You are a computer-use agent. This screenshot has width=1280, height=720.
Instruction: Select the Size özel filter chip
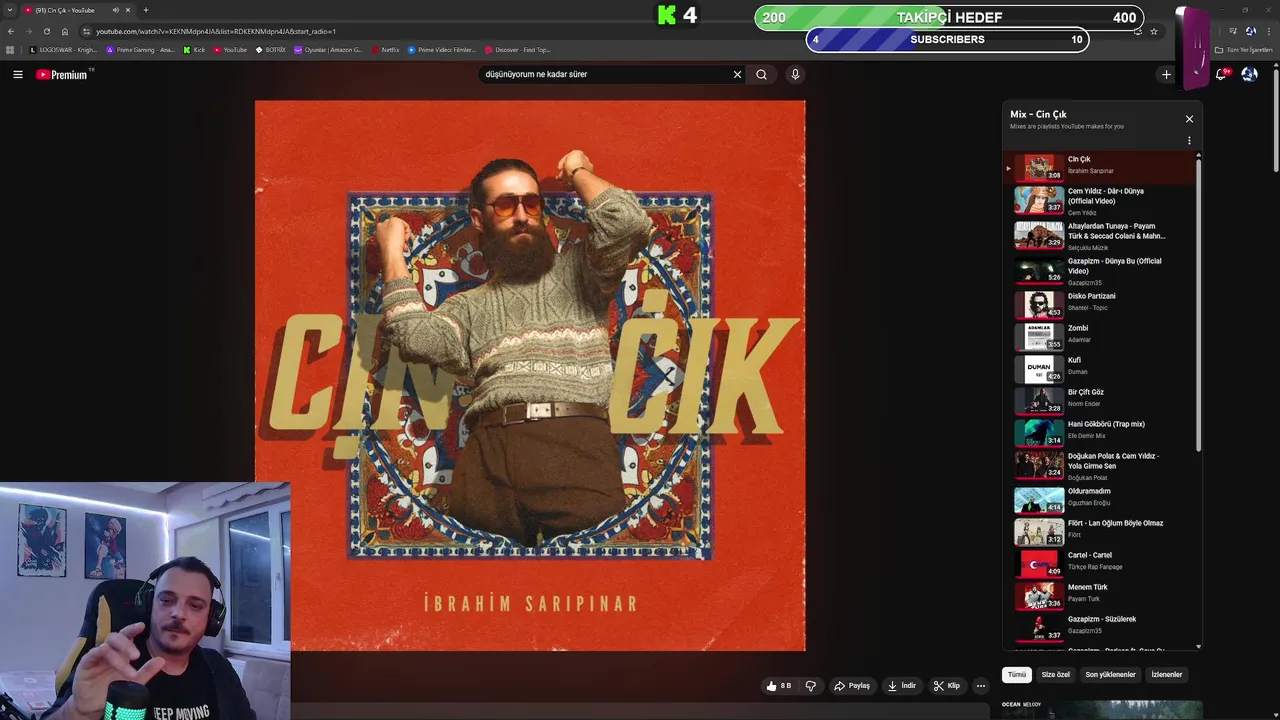click(1056, 675)
